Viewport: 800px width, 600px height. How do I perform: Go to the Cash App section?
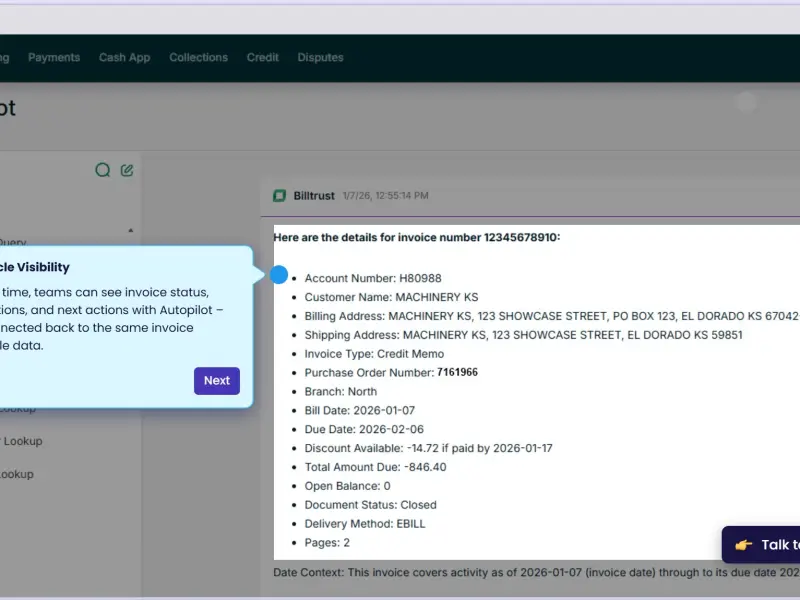pyautogui.click(x=124, y=58)
